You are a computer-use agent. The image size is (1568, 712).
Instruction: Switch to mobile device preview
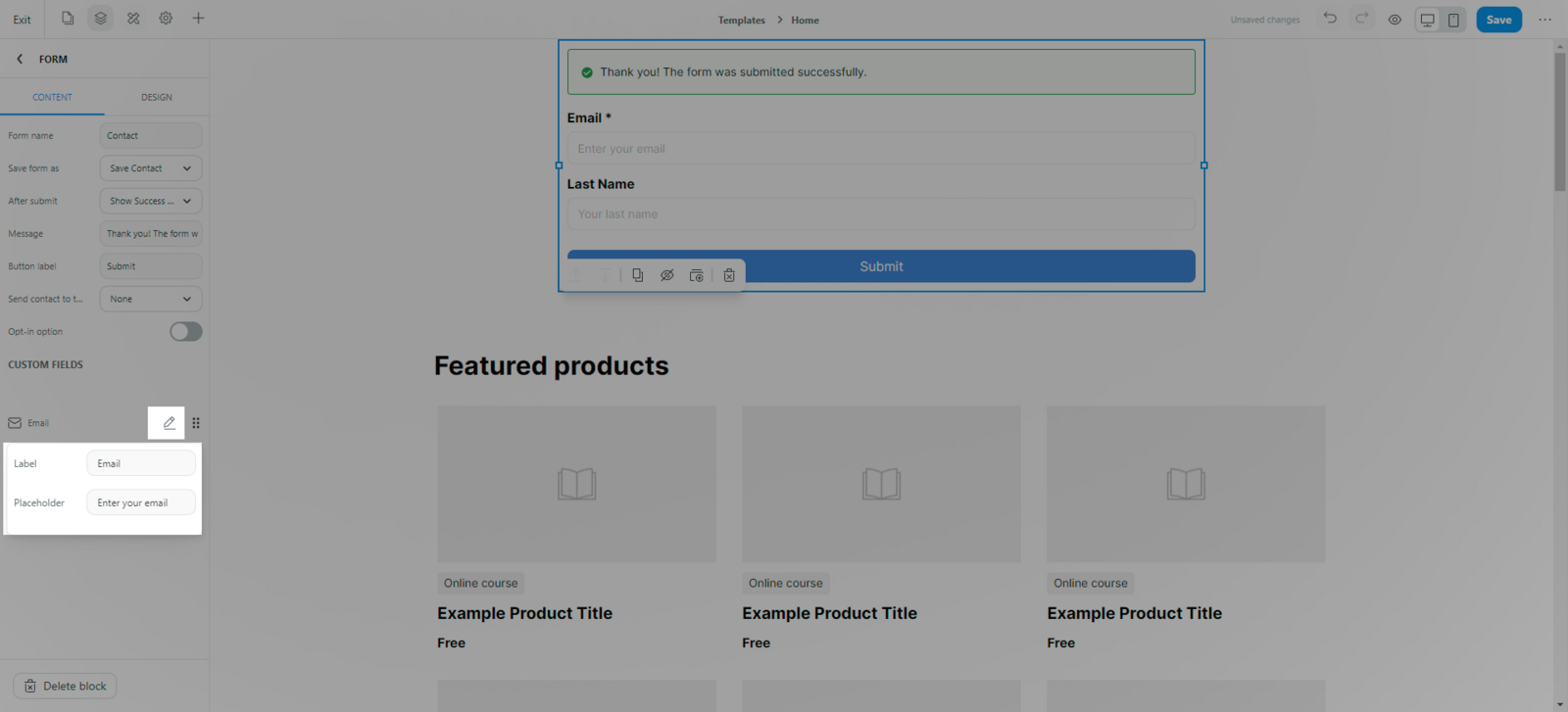coord(1453,20)
